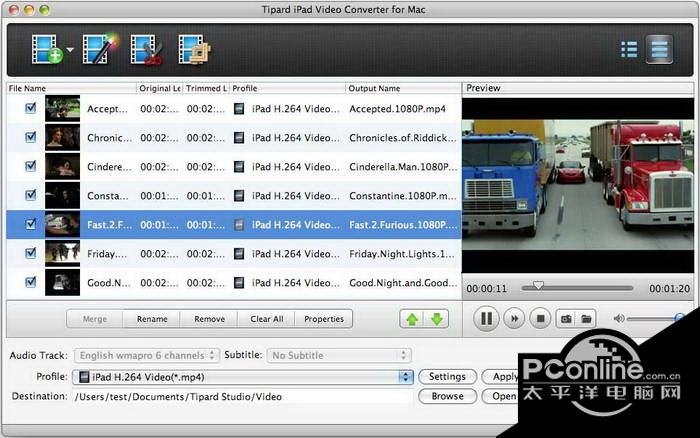Sort by Original Length column header
The width and height of the screenshot is (700, 438).
pyautogui.click(x=159, y=88)
